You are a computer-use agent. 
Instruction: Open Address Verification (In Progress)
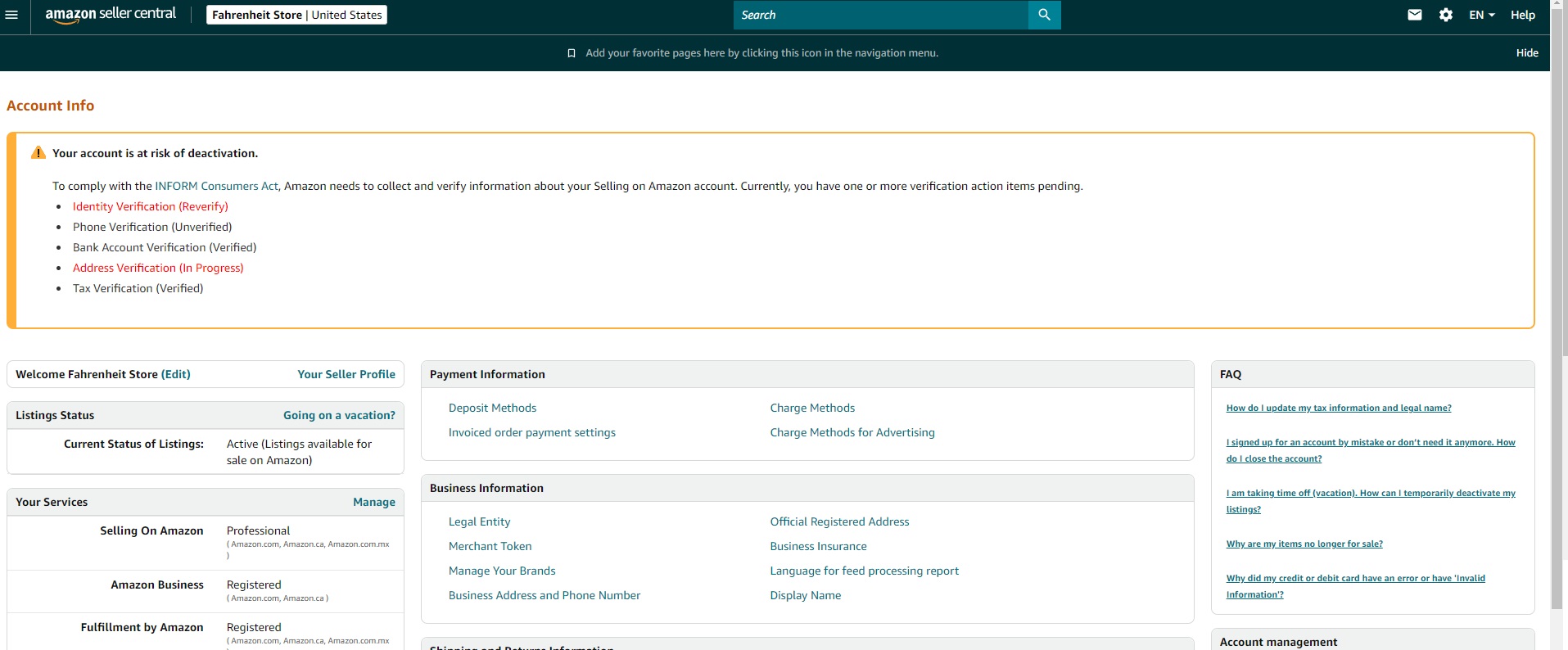coord(158,268)
